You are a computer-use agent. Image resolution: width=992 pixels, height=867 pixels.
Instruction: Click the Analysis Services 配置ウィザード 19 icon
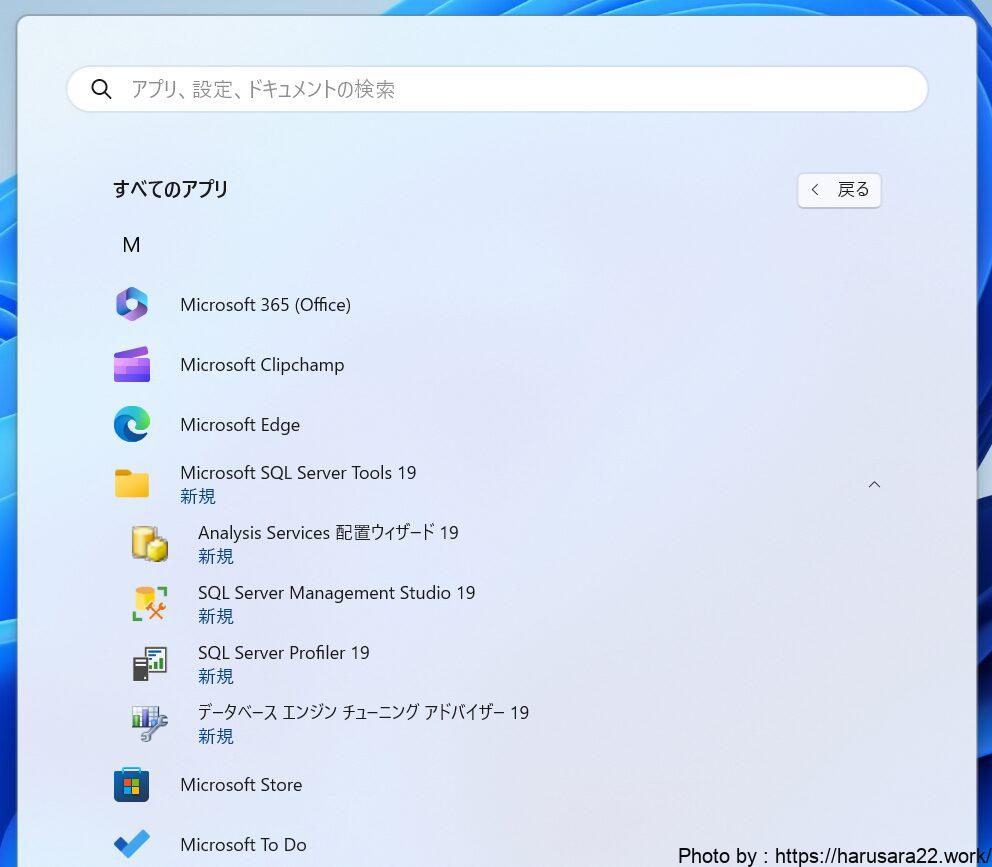pyautogui.click(x=150, y=543)
